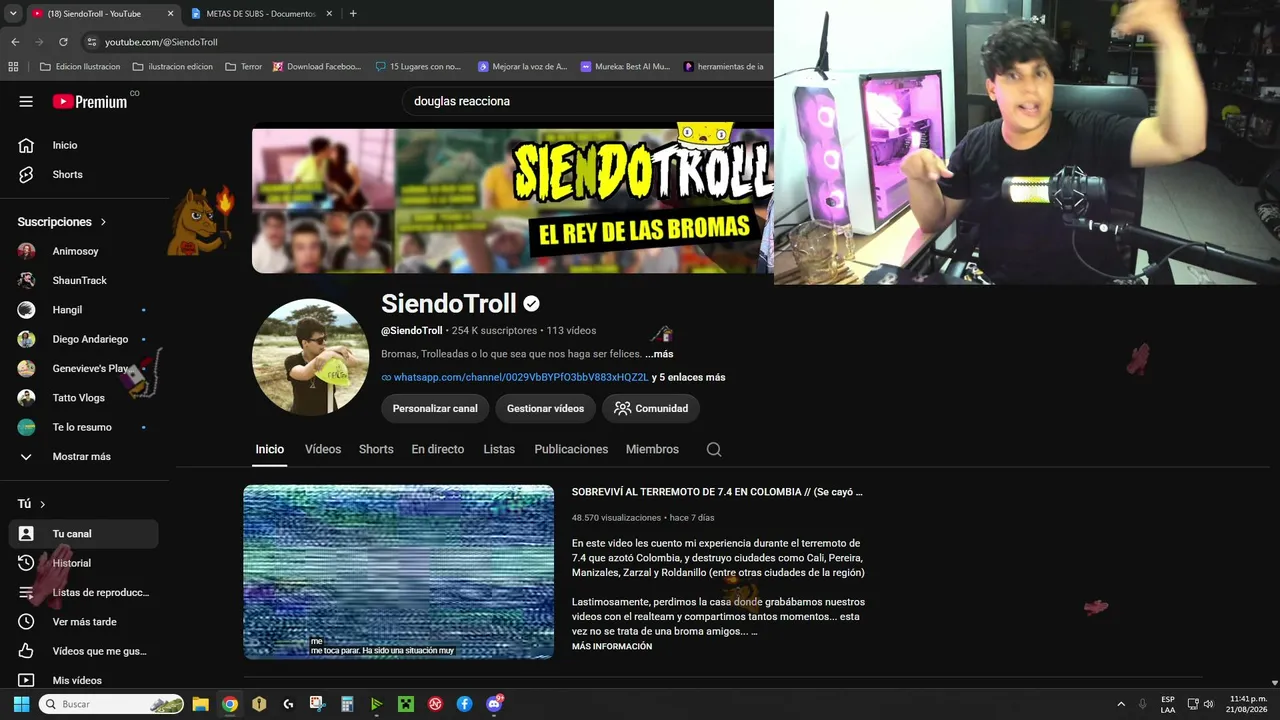Click the browser address bar
1280x720 pixels.
(430, 42)
